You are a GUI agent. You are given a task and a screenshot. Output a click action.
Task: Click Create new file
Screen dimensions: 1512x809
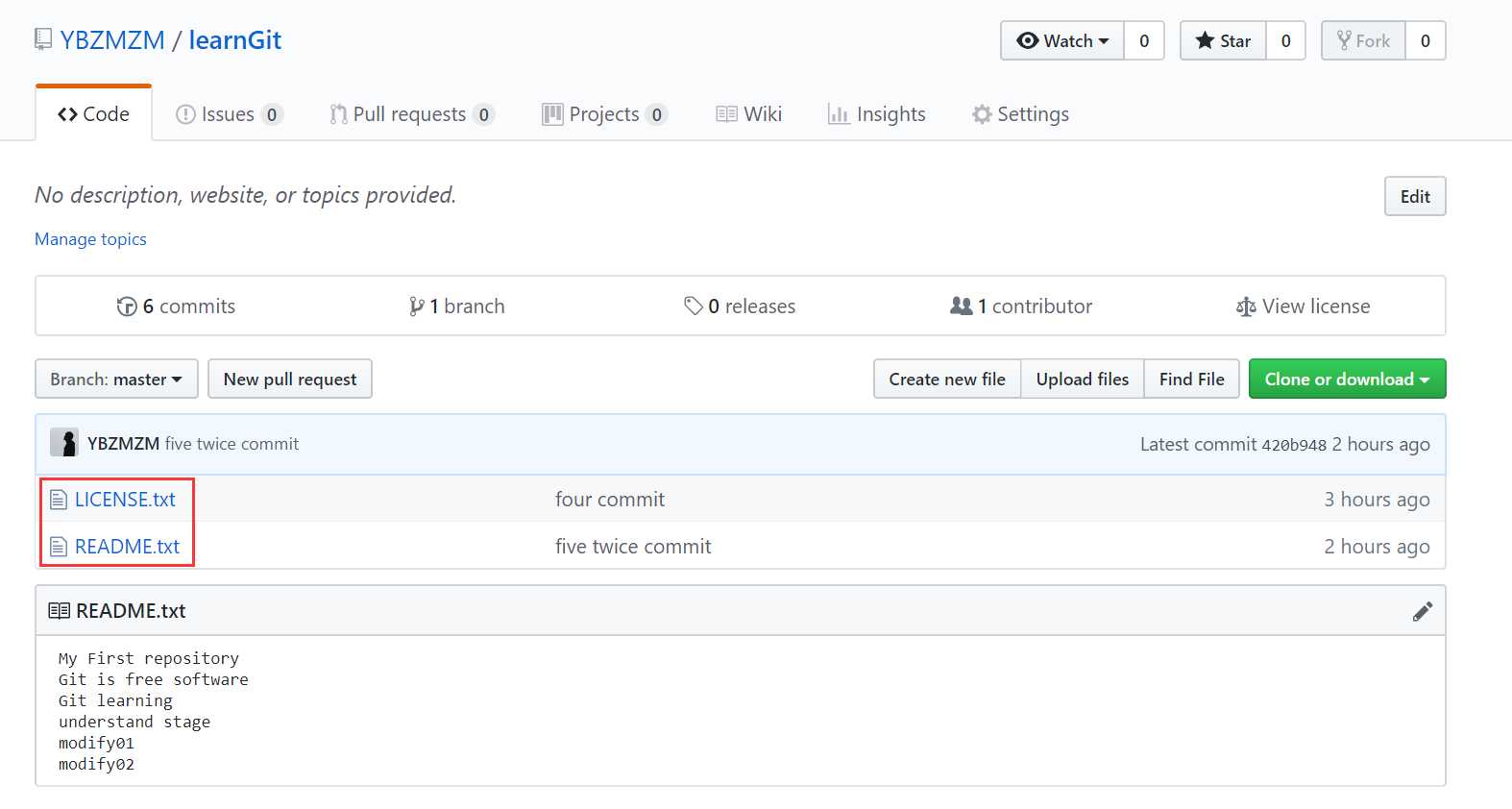pos(947,379)
